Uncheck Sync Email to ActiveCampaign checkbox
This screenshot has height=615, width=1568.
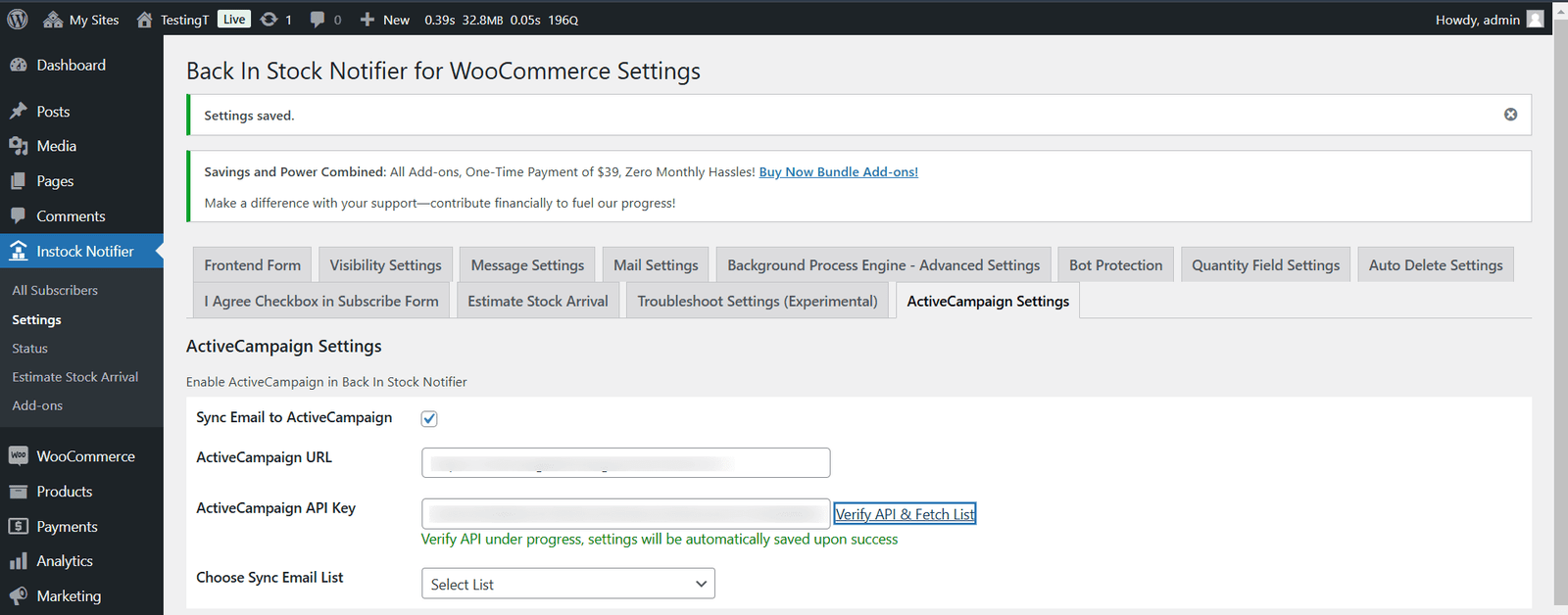429,418
